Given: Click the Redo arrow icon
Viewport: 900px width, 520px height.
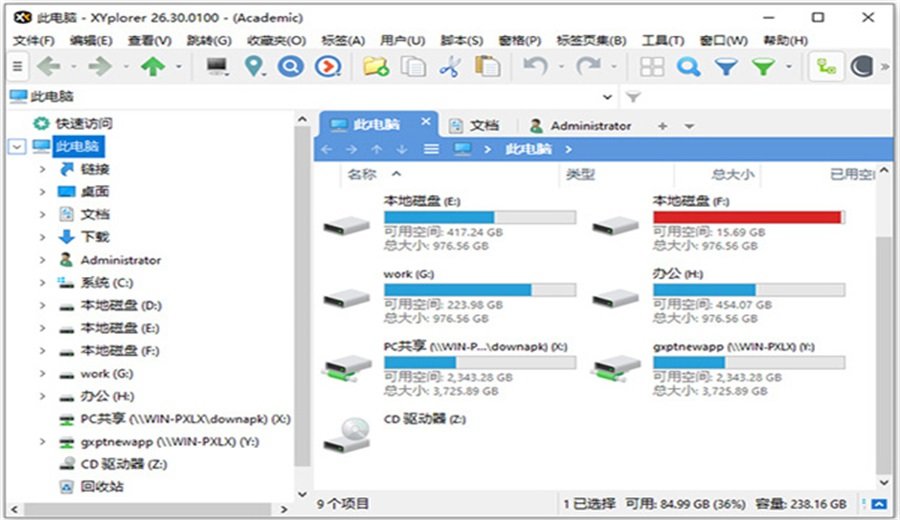Looking at the screenshot, I should (589, 67).
